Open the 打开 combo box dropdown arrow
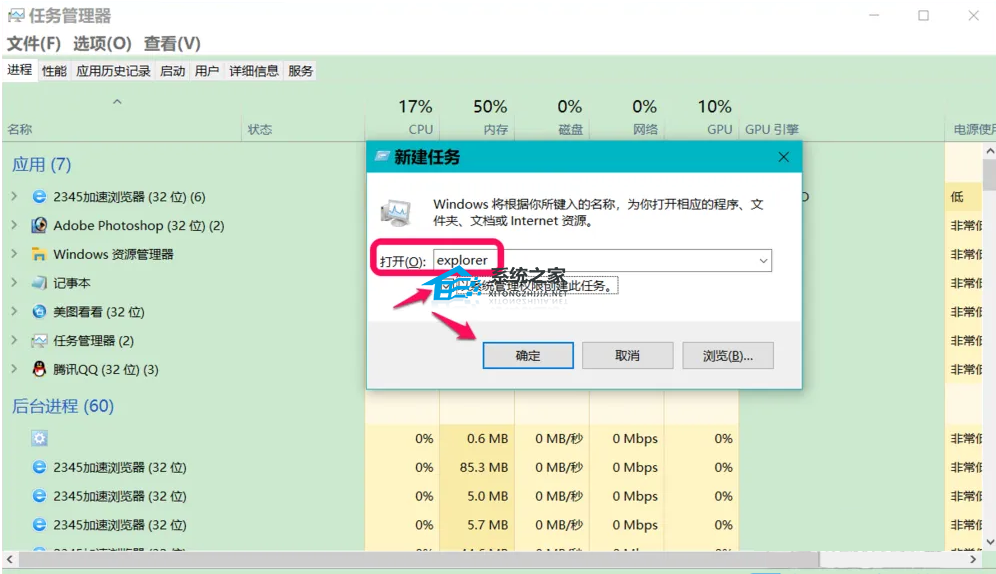Viewport: 996px width, 574px height. [x=763, y=261]
